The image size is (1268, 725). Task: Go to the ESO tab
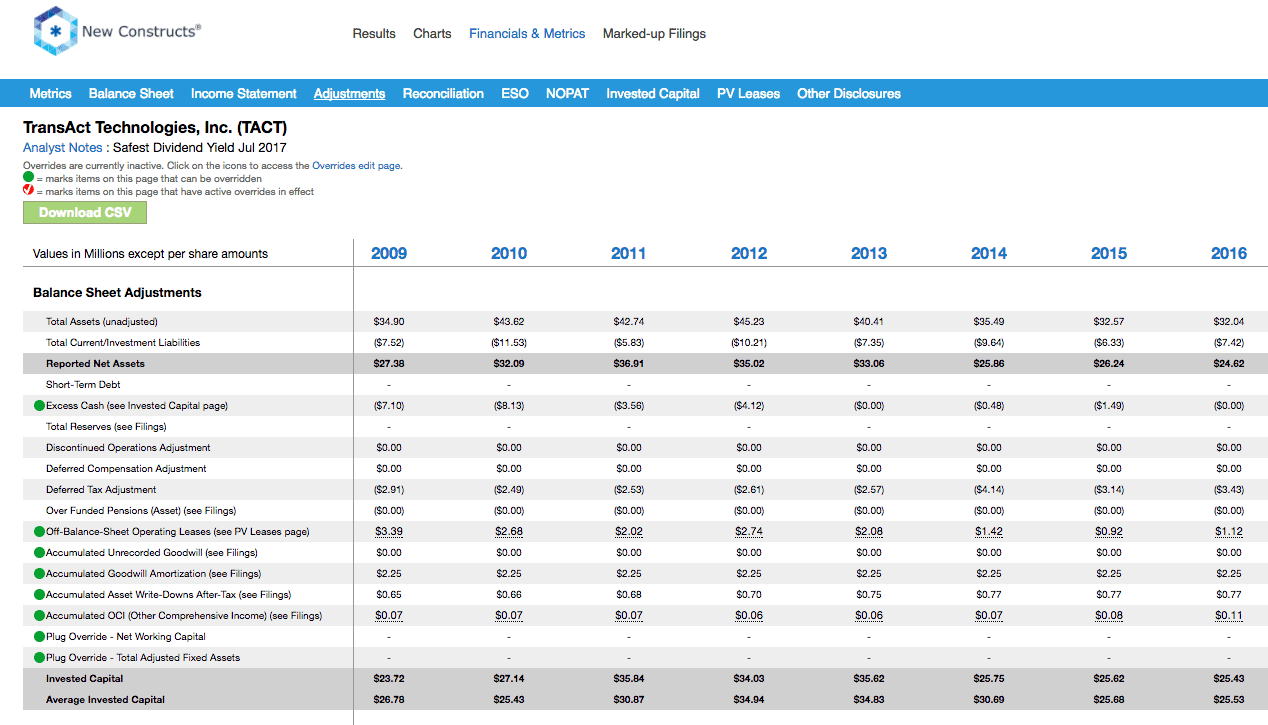pos(515,94)
